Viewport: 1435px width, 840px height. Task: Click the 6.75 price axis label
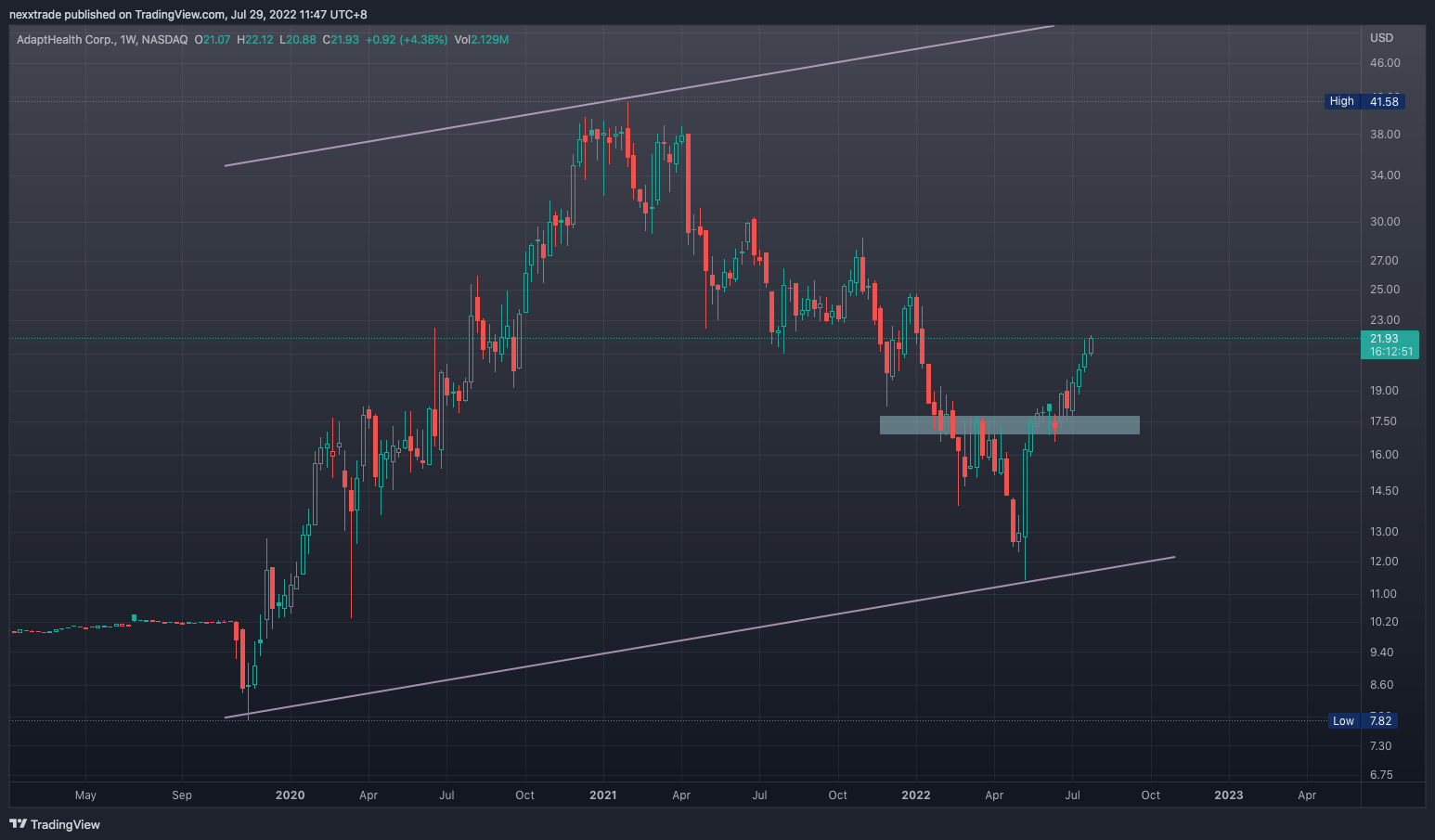pyautogui.click(x=1381, y=775)
